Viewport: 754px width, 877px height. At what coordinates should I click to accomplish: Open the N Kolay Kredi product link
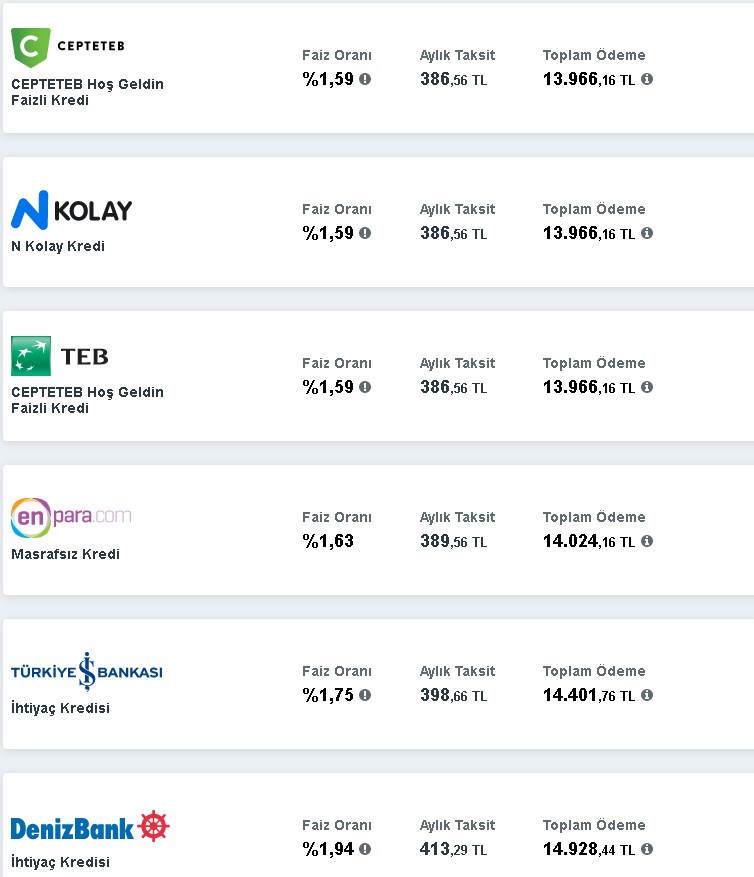click(x=58, y=246)
